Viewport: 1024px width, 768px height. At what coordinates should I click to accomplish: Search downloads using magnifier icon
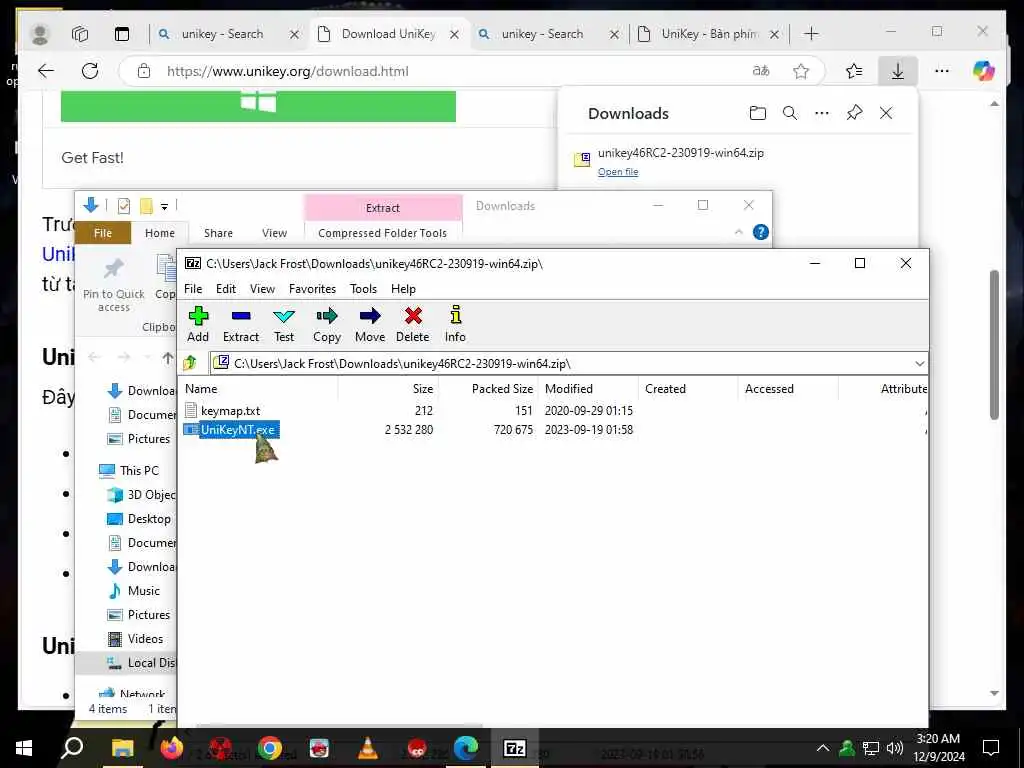pos(790,113)
